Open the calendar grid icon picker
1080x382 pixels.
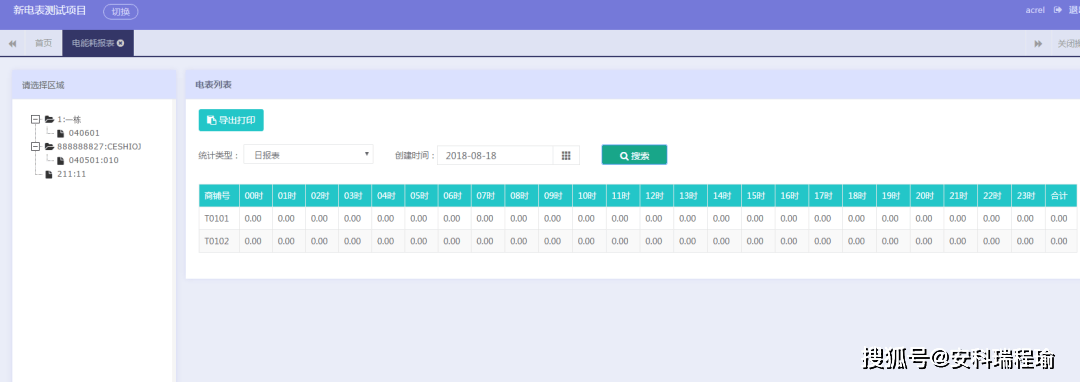pyautogui.click(x=566, y=156)
